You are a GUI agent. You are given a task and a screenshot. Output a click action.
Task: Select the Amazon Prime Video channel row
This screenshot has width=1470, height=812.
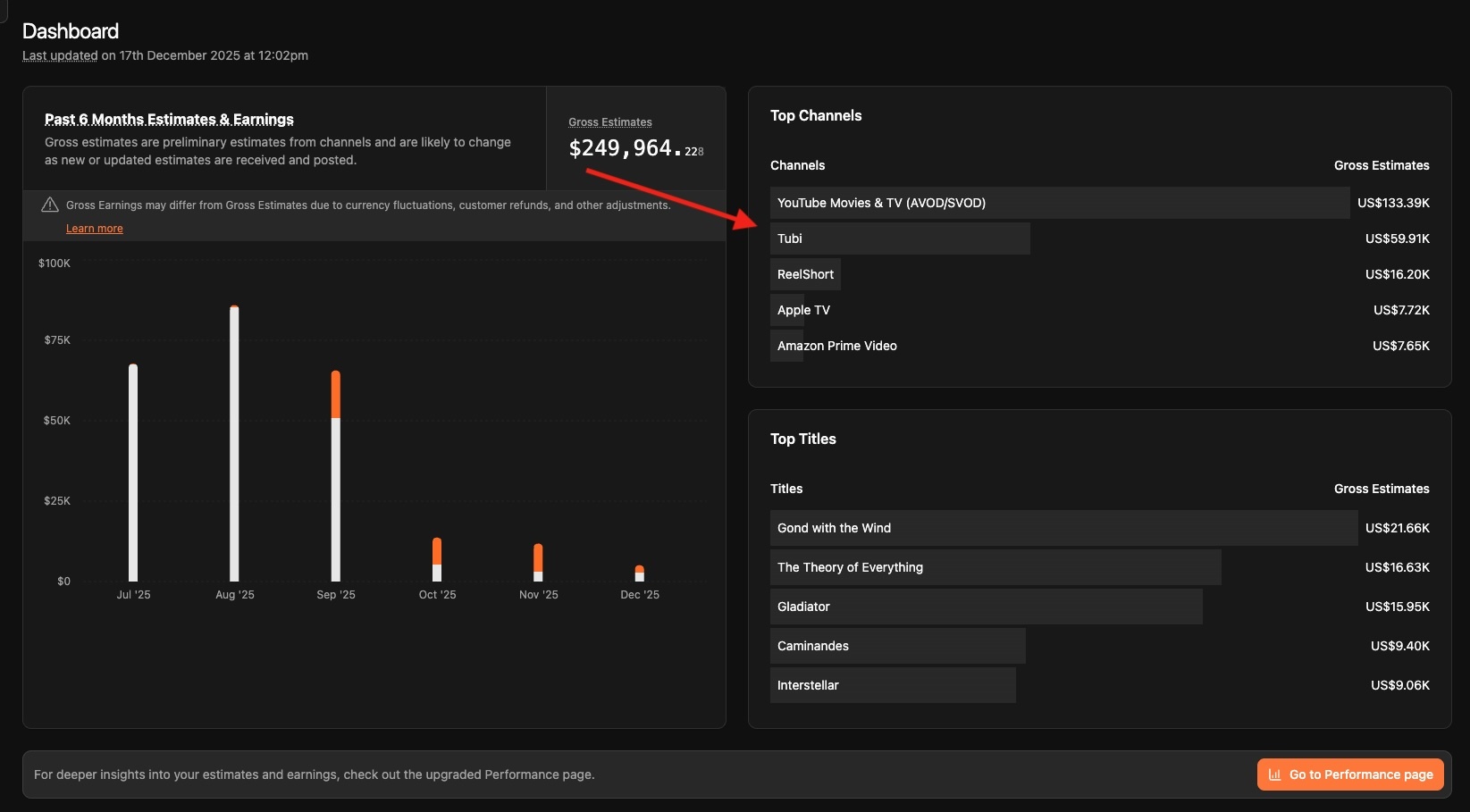1100,346
